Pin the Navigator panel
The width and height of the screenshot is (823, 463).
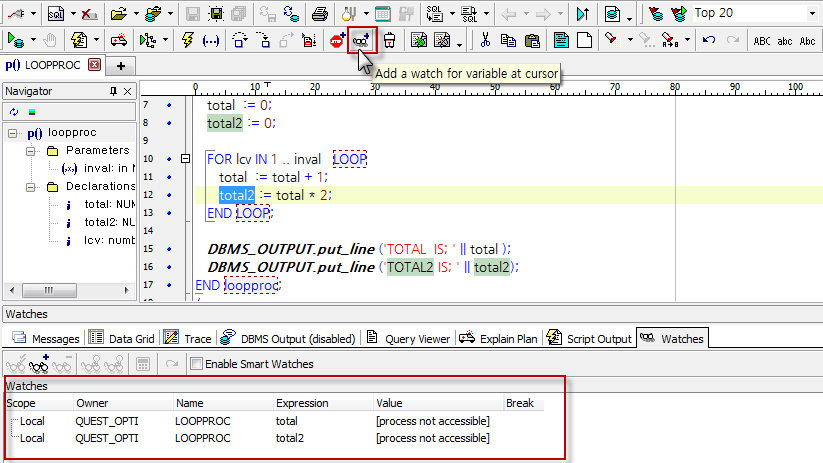113,91
